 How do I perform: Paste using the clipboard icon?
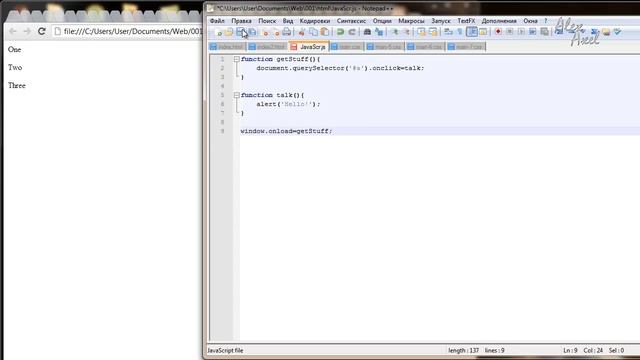tap(325, 32)
